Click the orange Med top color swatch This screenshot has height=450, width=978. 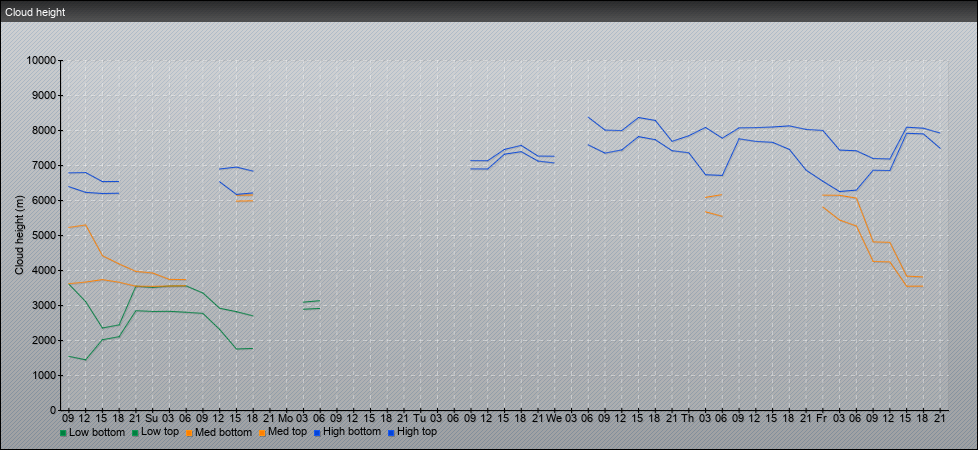pyautogui.click(x=262, y=433)
